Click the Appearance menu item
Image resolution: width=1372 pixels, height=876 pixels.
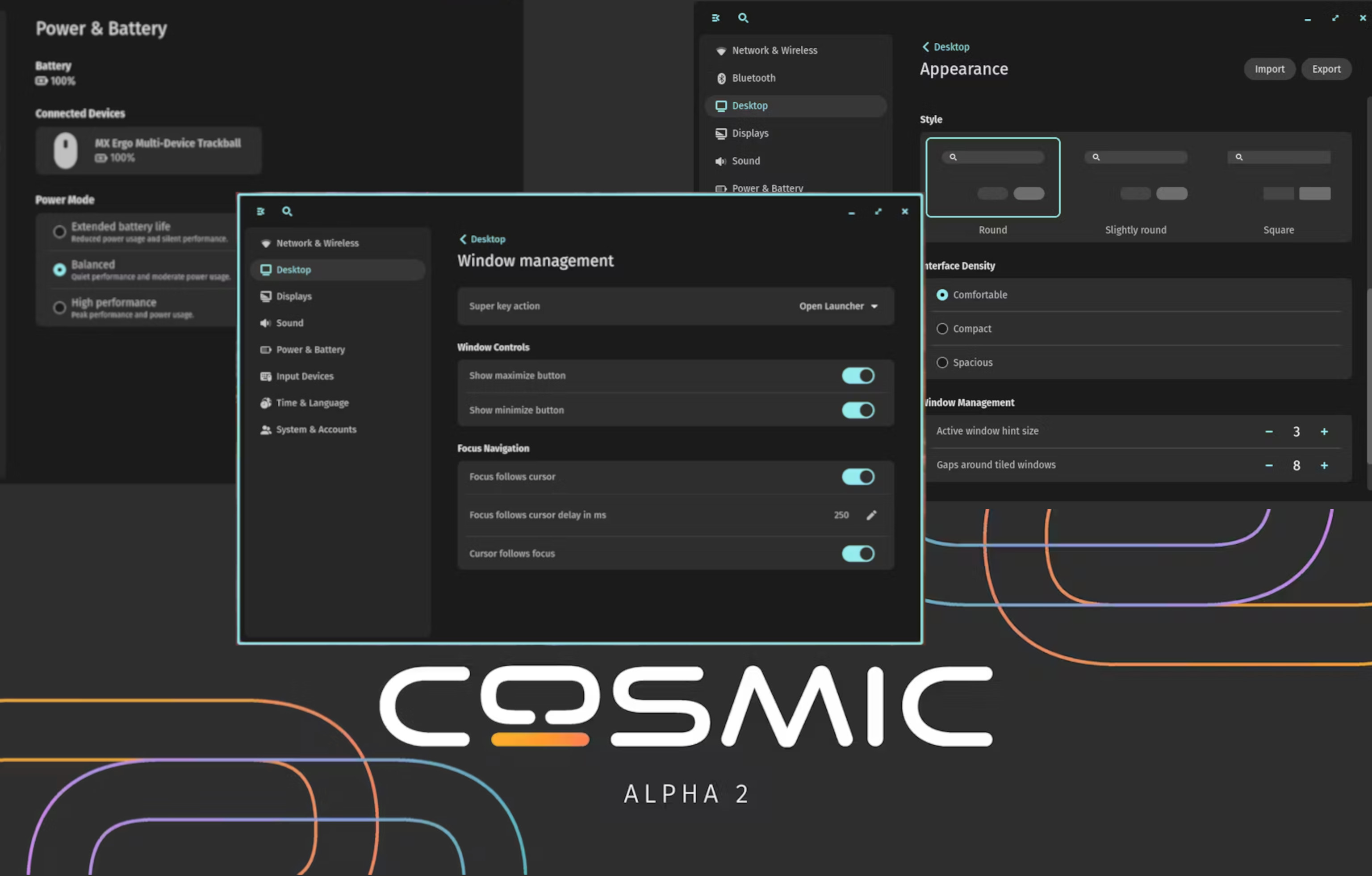[964, 68]
